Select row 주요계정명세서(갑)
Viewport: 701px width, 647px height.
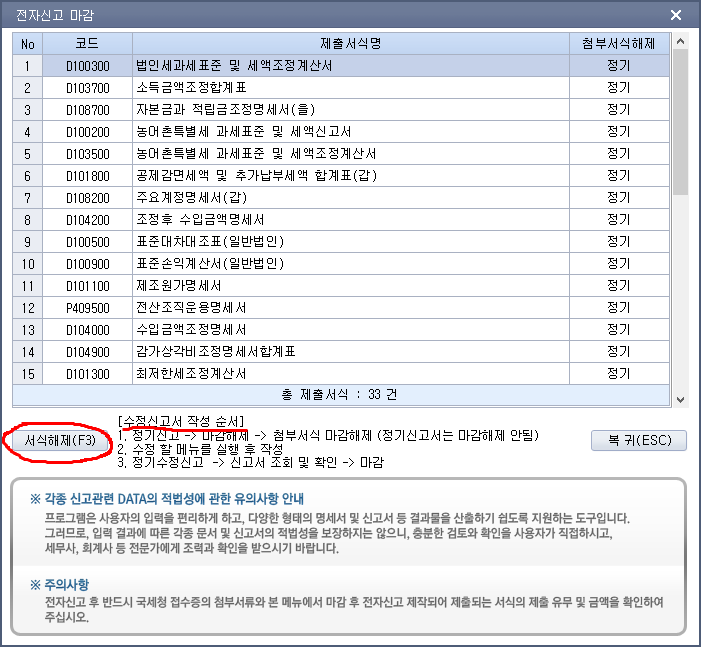pos(341,198)
